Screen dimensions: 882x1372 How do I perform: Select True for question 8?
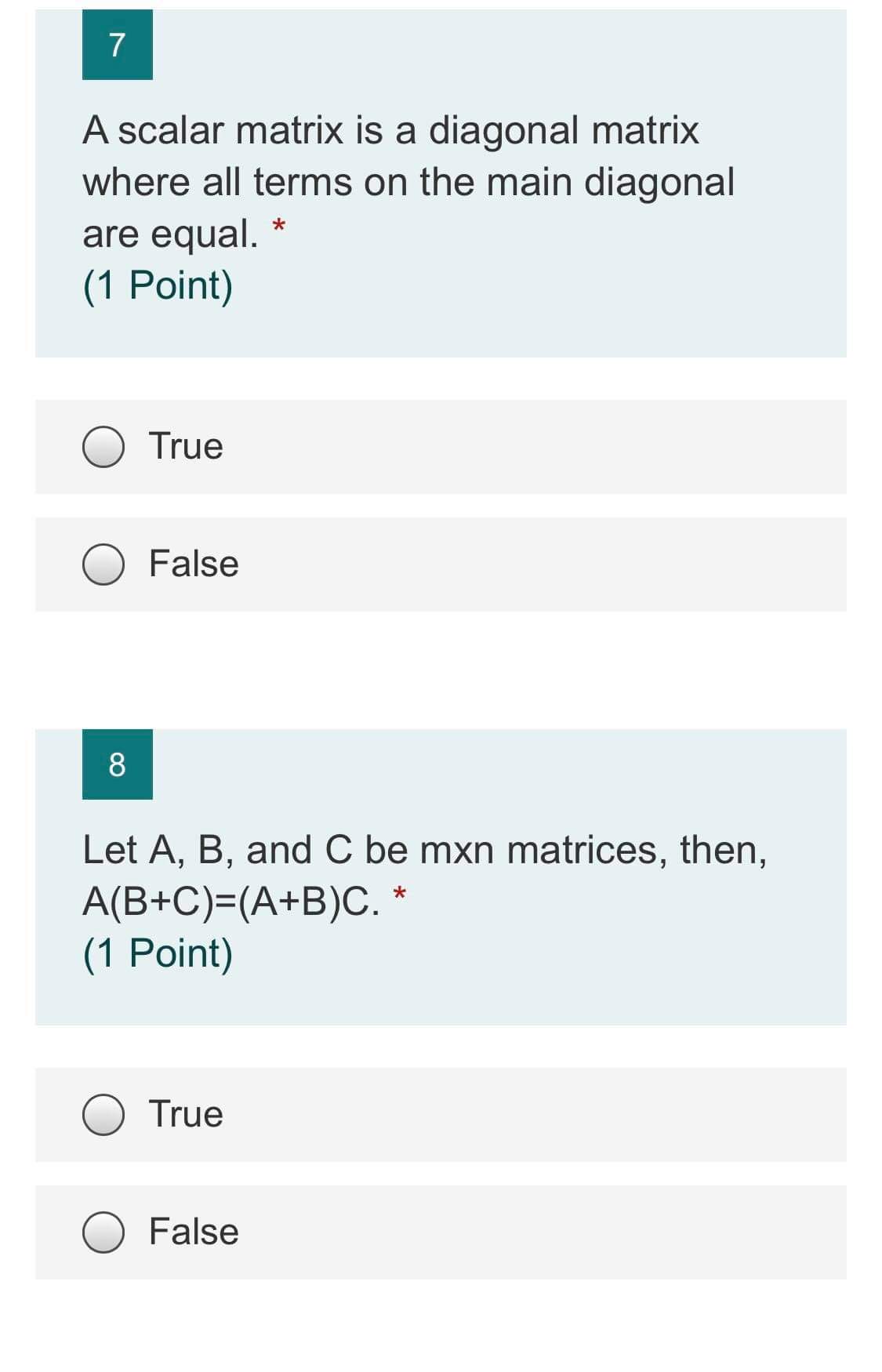106,1113
